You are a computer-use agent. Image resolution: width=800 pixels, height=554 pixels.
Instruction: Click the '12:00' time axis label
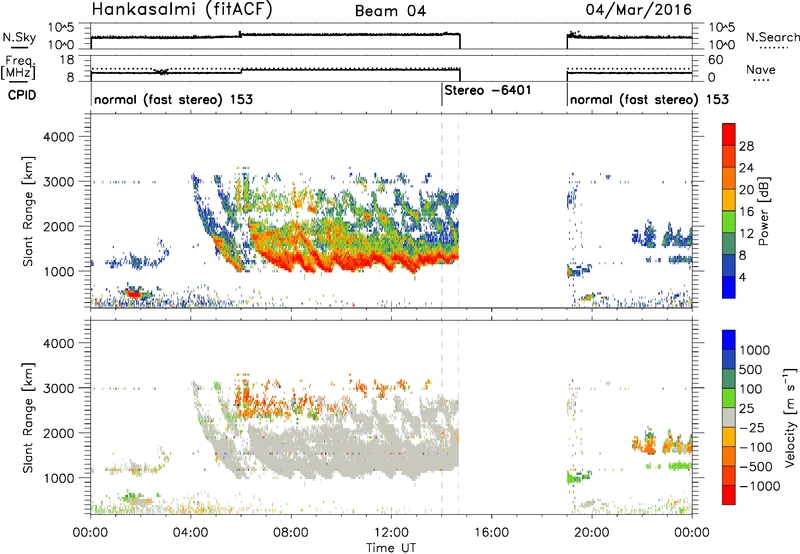pyautogui.click(x=391, y=533)
